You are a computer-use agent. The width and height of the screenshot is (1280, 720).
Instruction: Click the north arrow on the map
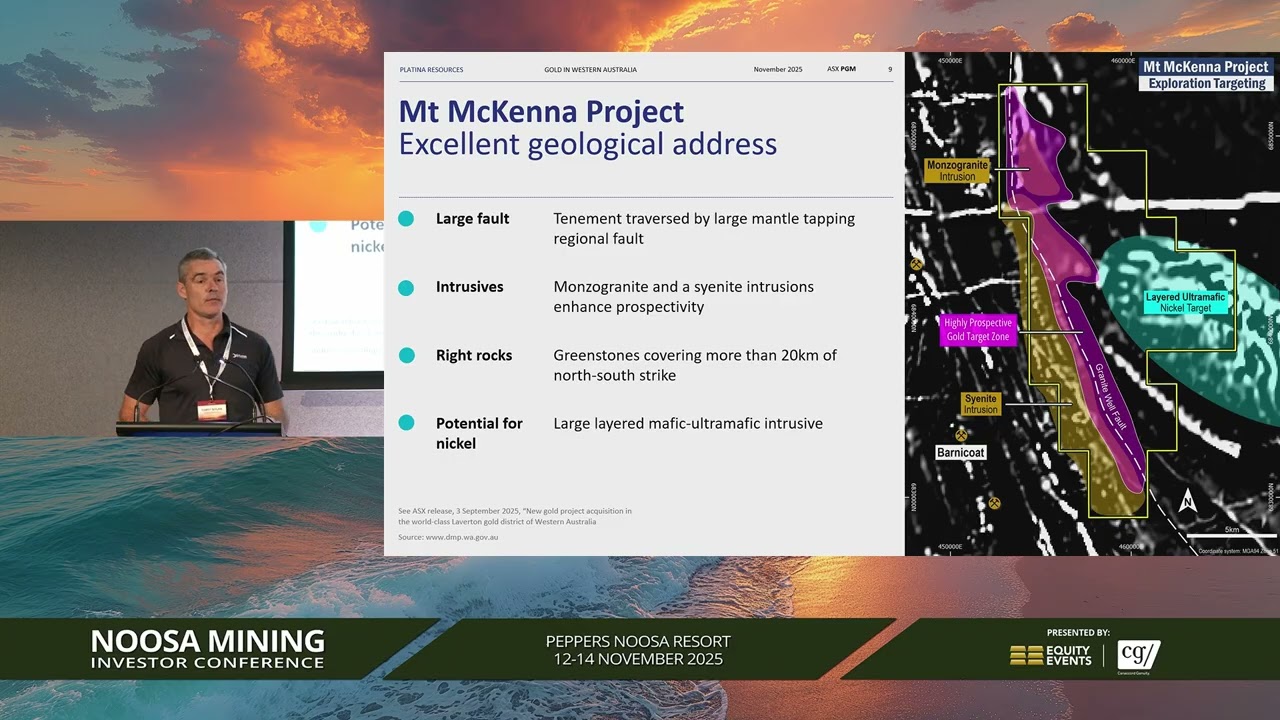click(x=1187, y=501)
